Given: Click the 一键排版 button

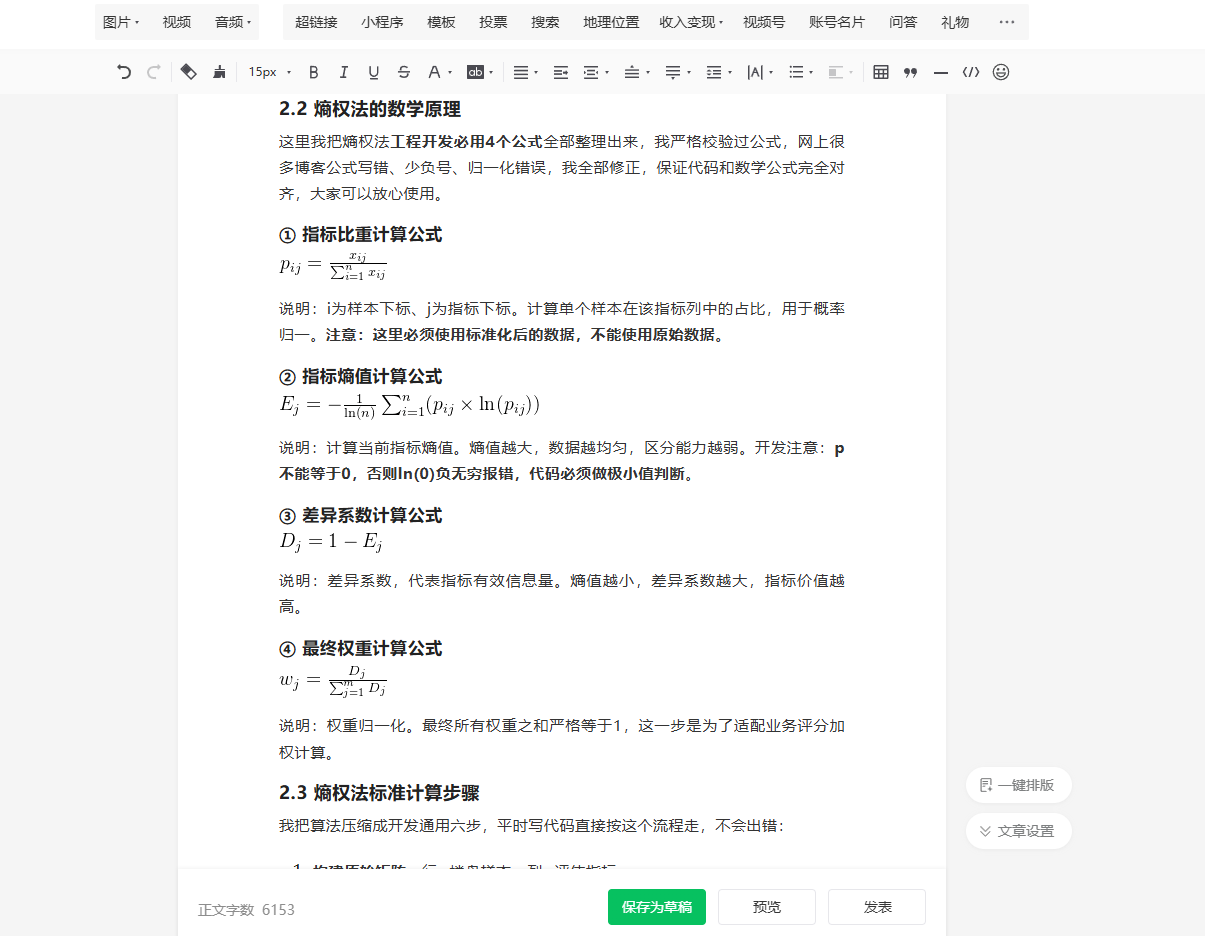Looking at the screenshot, I should [1018, 785].
